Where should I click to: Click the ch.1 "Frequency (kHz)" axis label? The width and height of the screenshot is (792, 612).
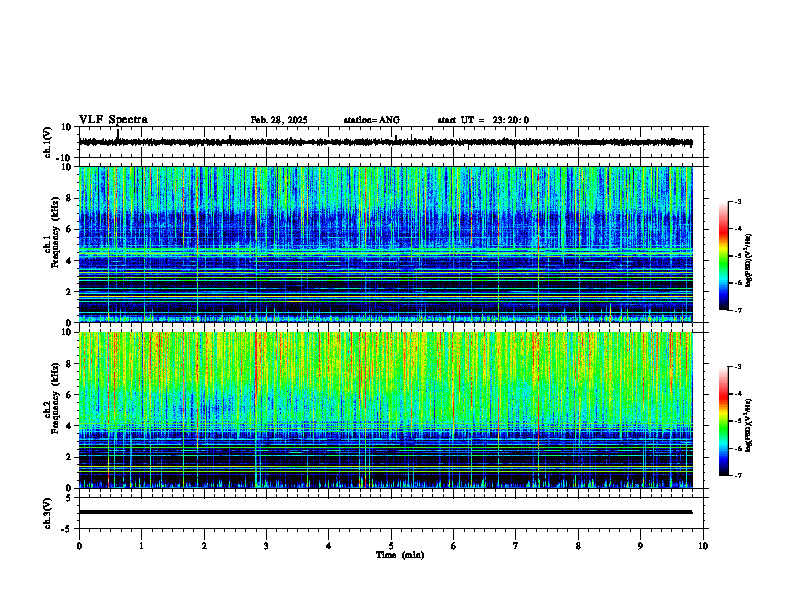(x=54, y=233)
